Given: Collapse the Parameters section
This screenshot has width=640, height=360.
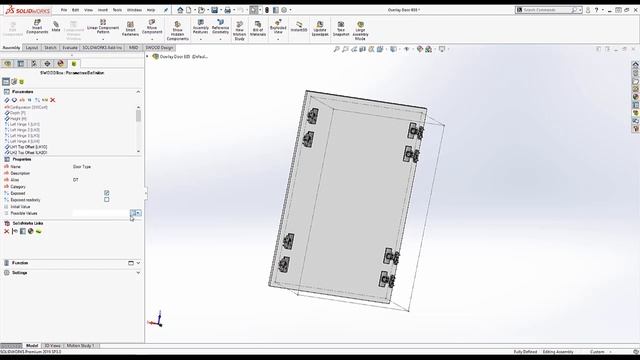Looking at the screenshot, I should coord(138,92).
